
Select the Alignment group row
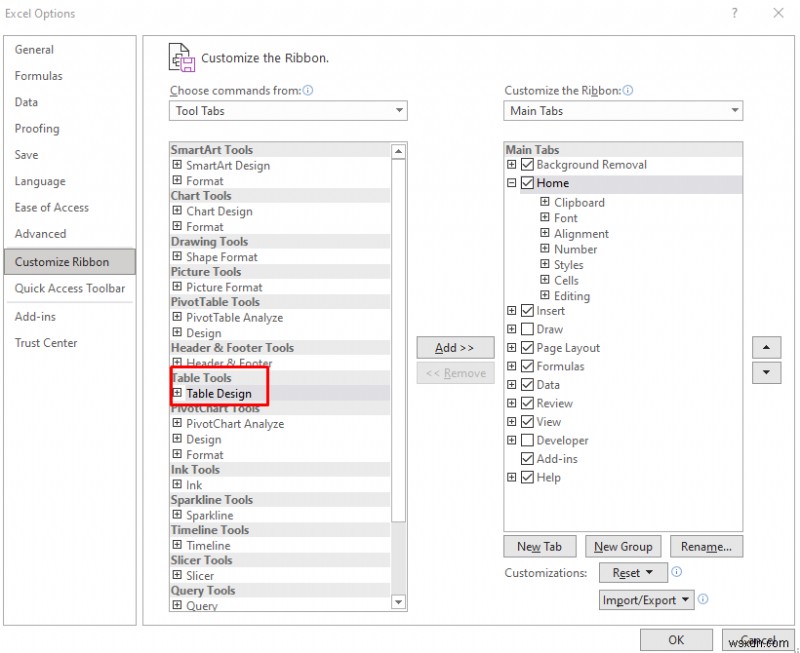point(581,234)
